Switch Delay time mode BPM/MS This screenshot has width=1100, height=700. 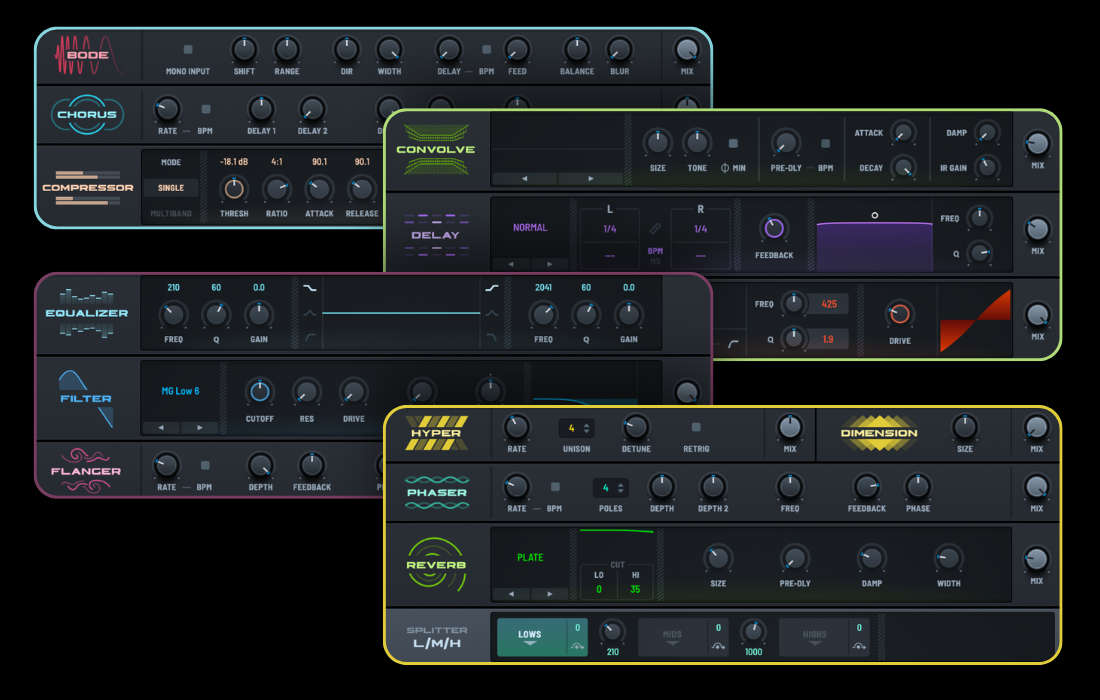[x=655, y=255]
